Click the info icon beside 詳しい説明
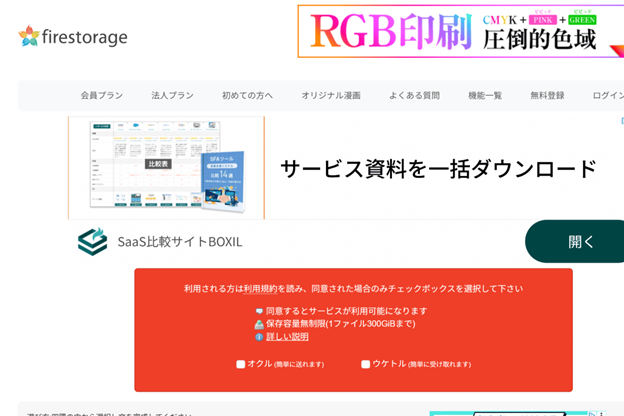Screen dimensions: 624x416 coord(259,337)
